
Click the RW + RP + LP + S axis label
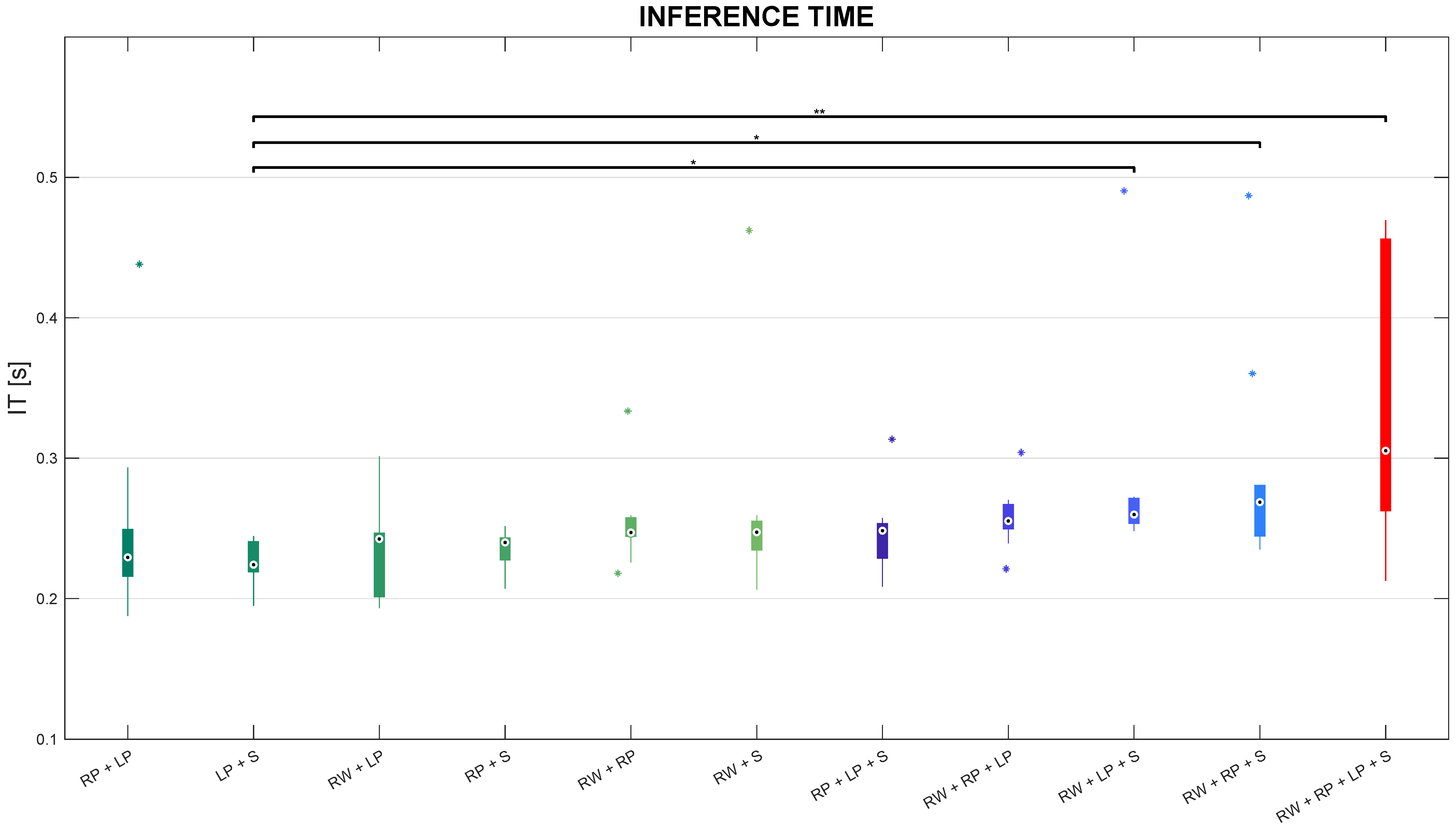1333,786
